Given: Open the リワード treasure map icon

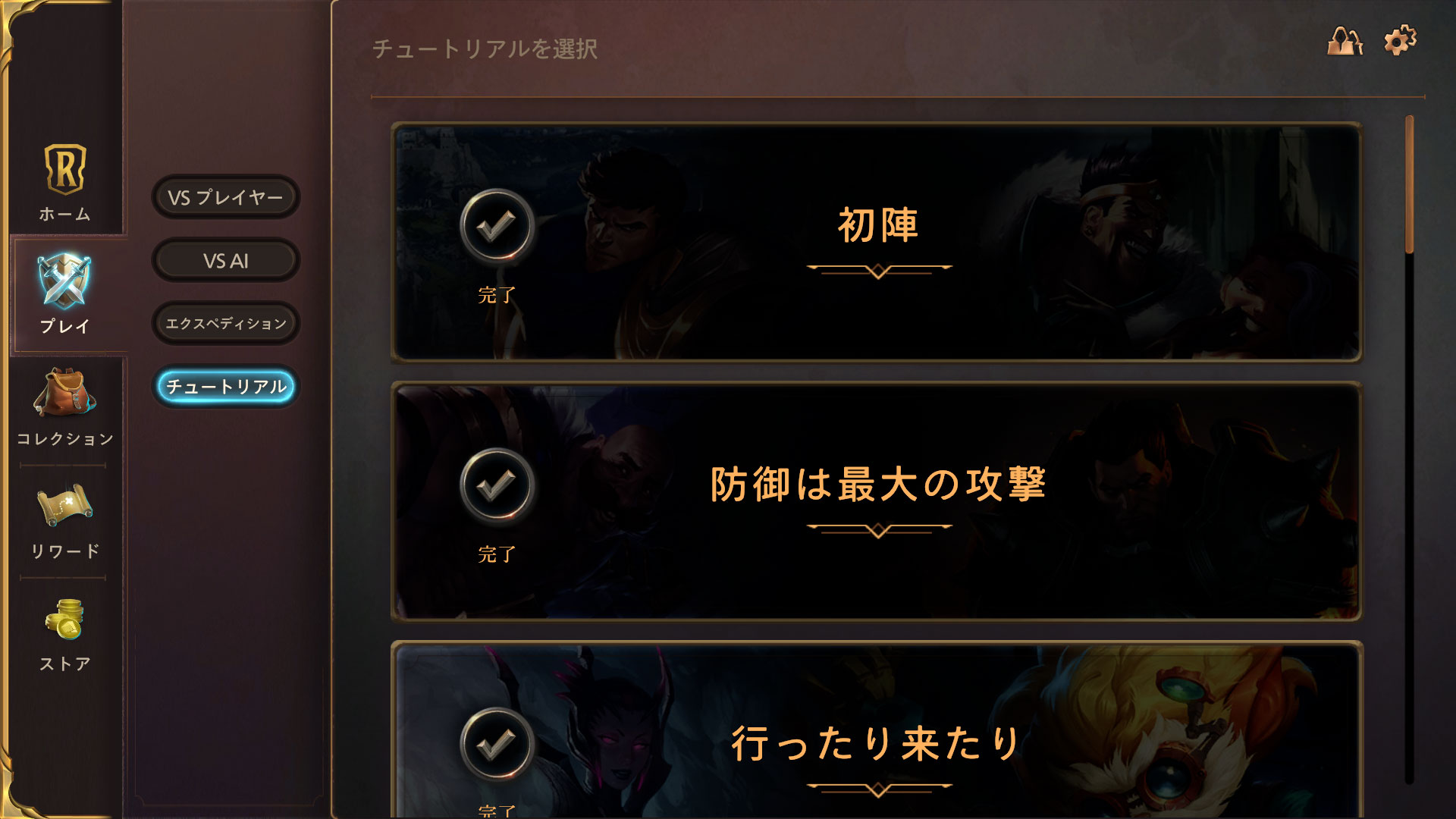Looking at the screenshot, I should coord(64,505).
